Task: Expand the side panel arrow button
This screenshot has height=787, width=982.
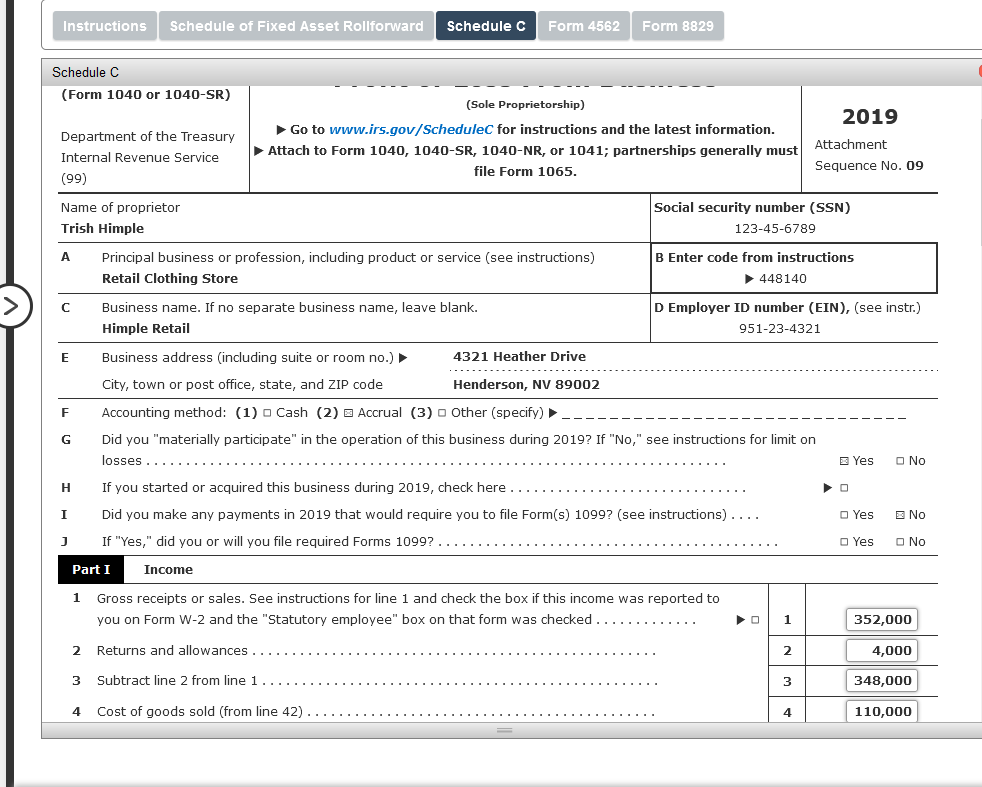Action: click(x=12, y=306)
